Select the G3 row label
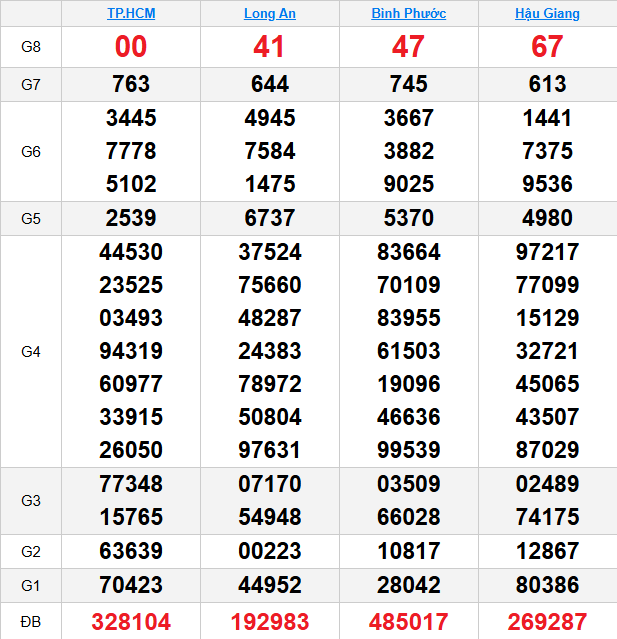This screenshot has width=617, height=639. (31, 500)
